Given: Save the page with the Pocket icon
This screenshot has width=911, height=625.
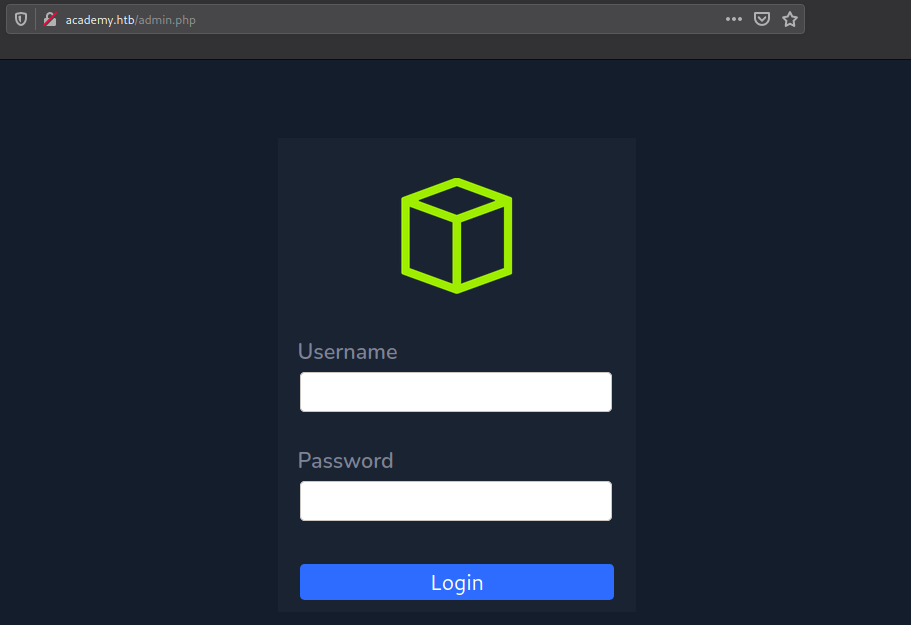Looking at the screenshot, I should [x=762, y=19].
